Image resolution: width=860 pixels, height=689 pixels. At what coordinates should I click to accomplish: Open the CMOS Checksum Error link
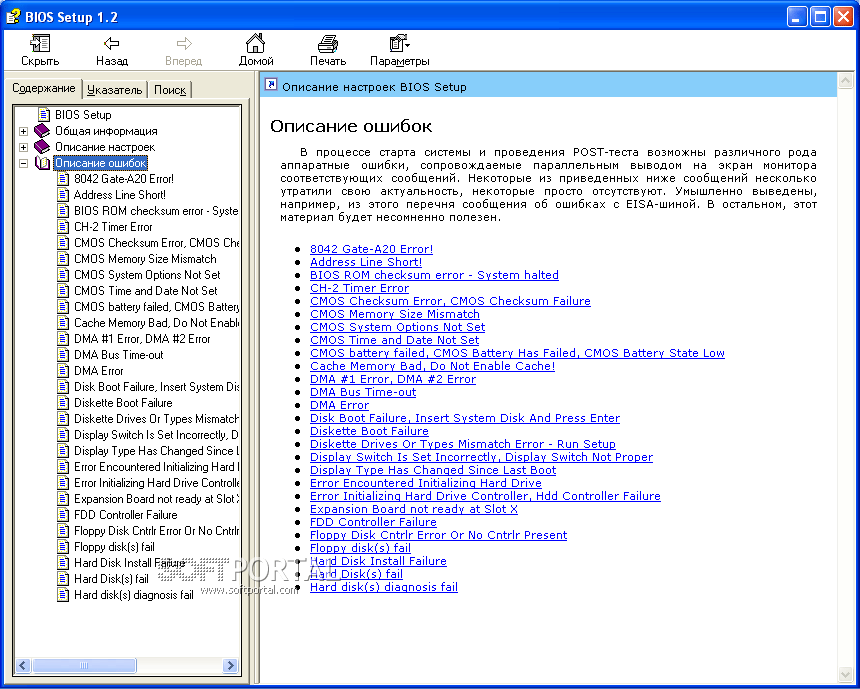coord(450,301)
